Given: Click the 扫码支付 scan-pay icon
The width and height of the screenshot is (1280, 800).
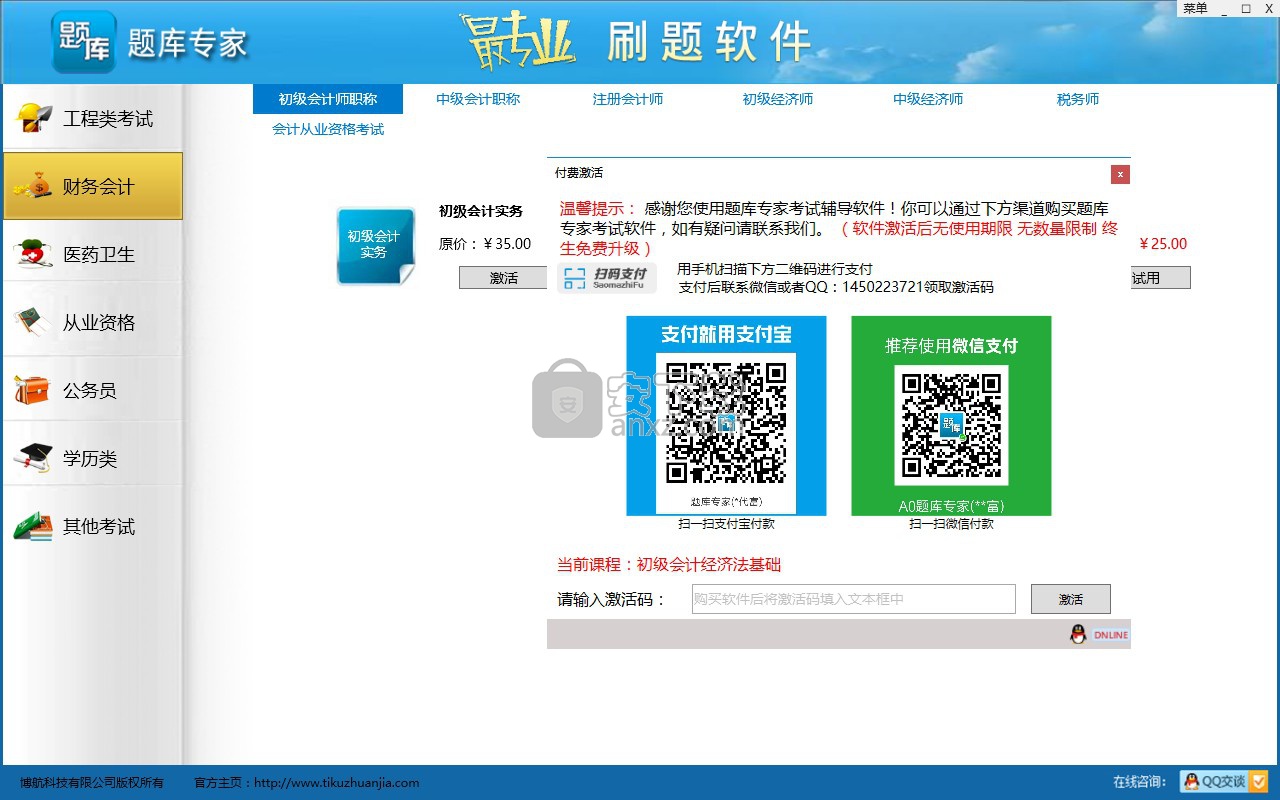Looking at the screenshot, I should click(607, 278).
